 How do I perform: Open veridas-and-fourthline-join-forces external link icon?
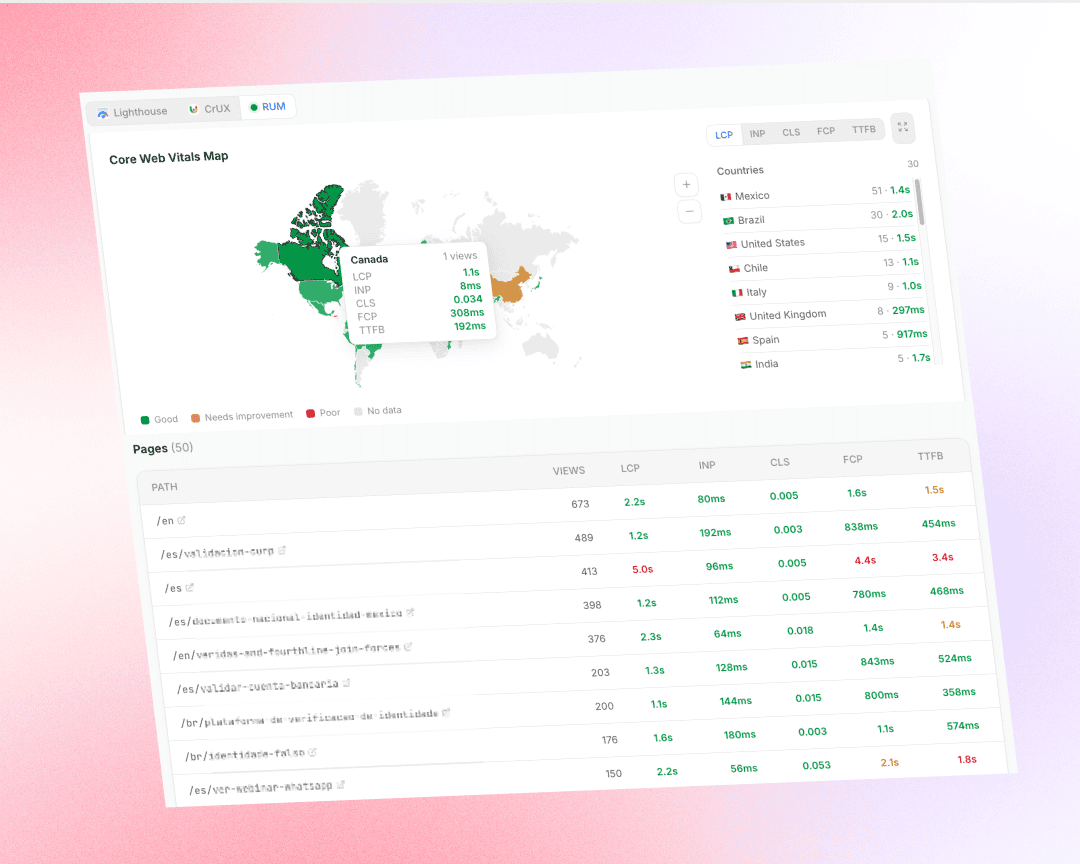pyautogui.click(x=408, y=646)
